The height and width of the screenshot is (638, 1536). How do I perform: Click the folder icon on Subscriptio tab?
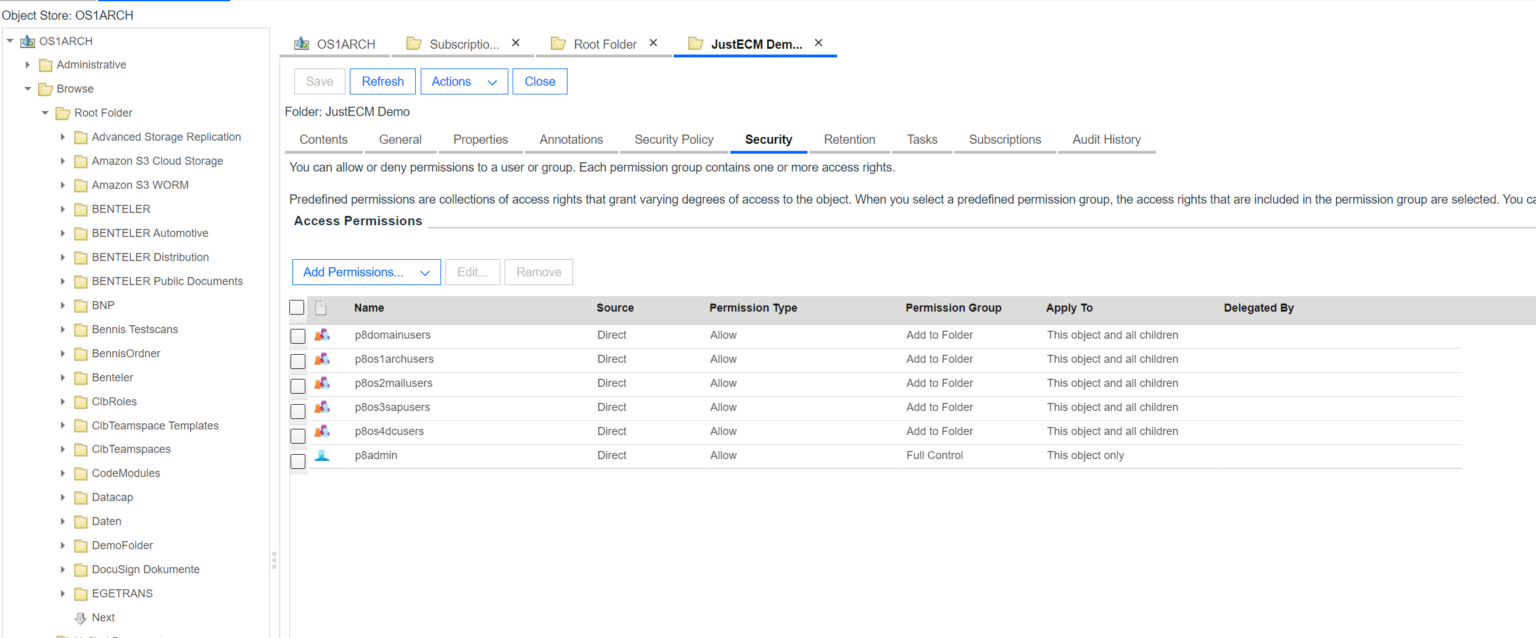coord(413,43)
